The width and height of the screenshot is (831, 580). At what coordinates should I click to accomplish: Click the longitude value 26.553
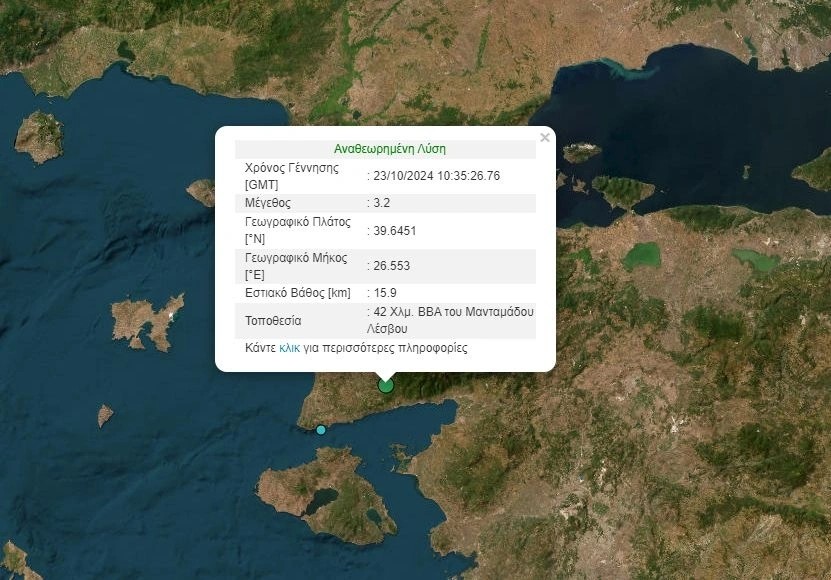[x=391, y=266]
